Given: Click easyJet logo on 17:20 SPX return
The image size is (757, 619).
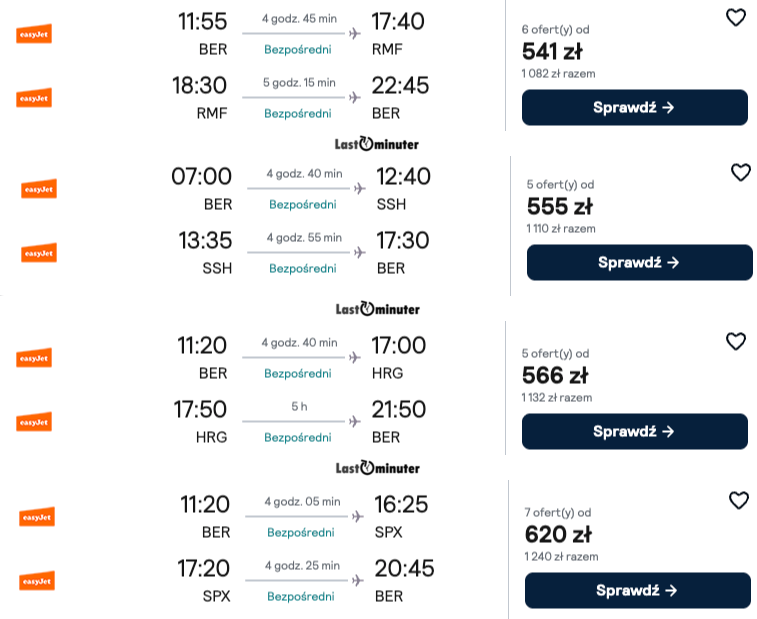Looking at the screenshot, I should [37, 581].
